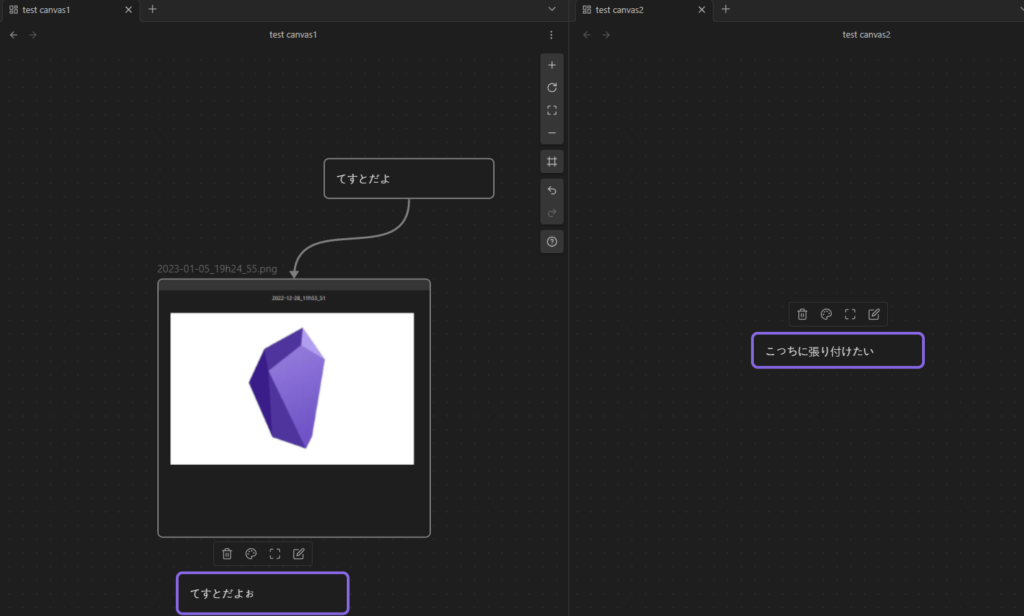The width and height of the screenshot is (1024, 616).
Task: Open canvas help with the question mark icon
Action: (552, 242)
